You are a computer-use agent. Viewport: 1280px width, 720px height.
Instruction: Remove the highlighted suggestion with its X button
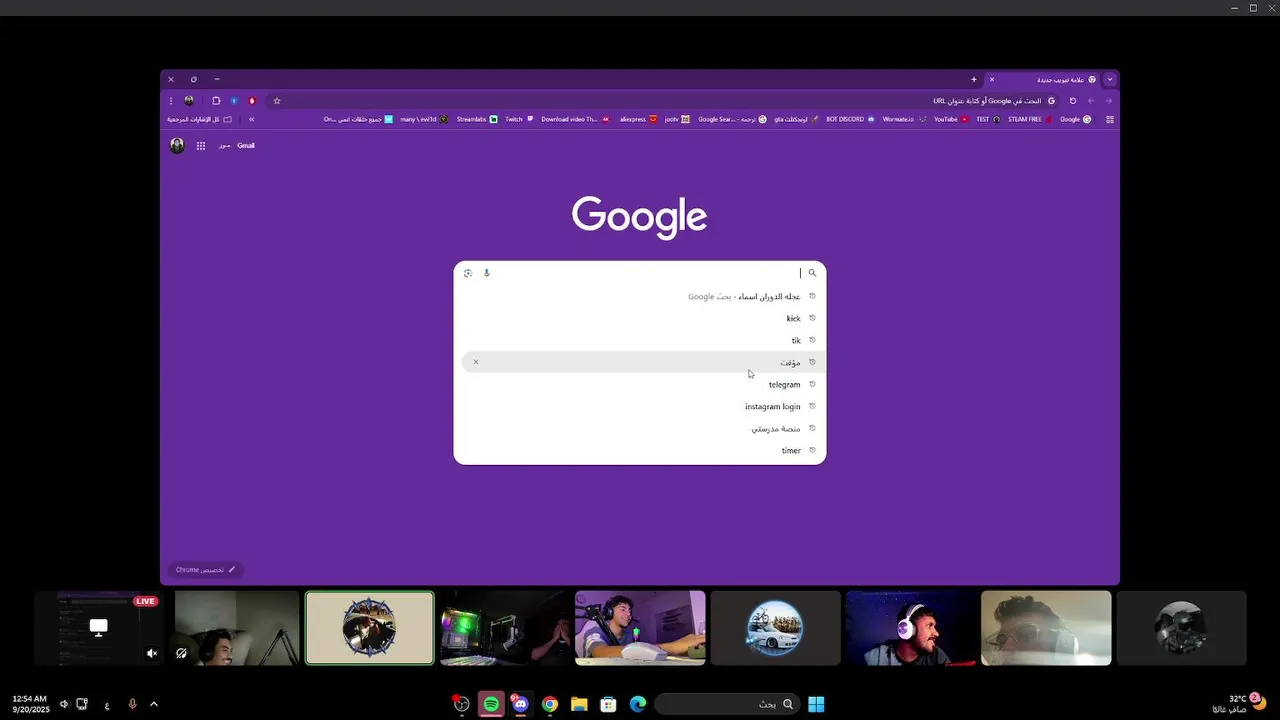[476, 362]
